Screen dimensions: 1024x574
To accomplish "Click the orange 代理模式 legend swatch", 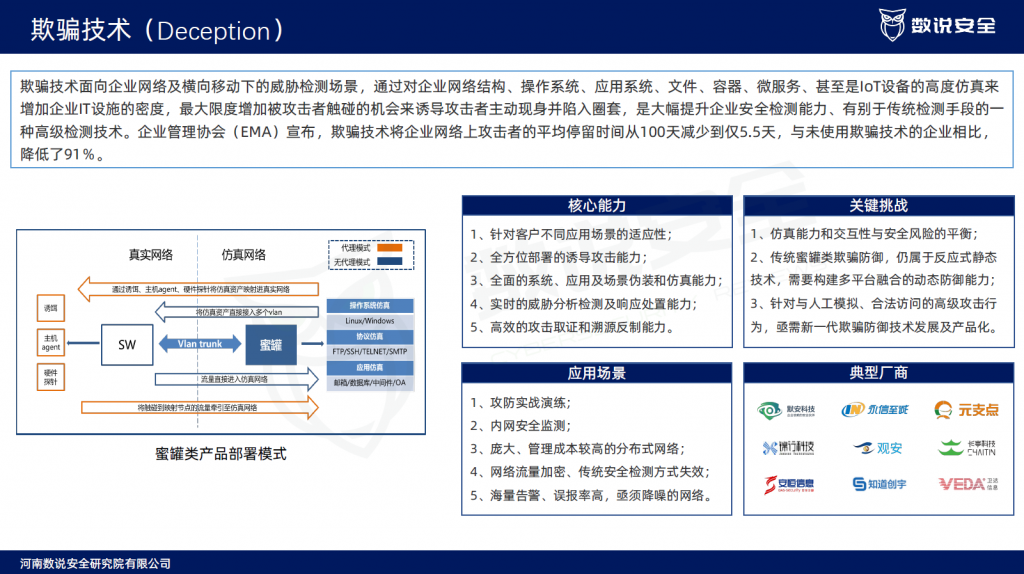I will click(390, 247).
